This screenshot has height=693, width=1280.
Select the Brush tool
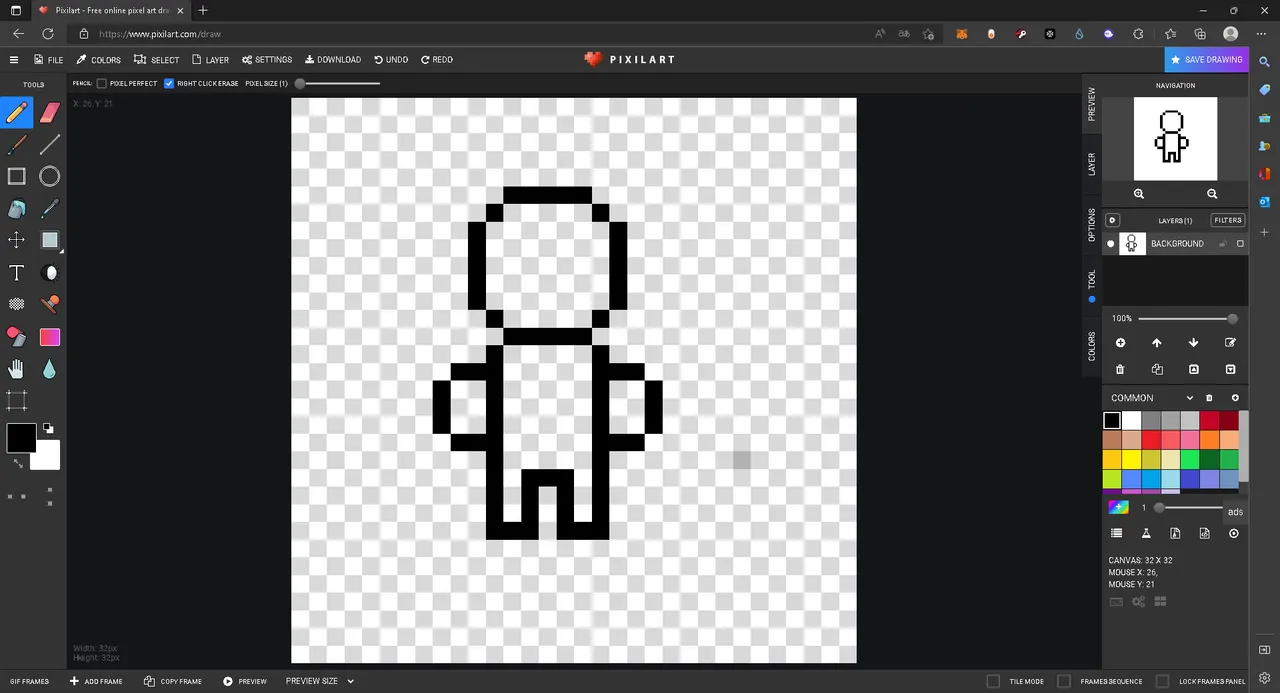(17, 145)
